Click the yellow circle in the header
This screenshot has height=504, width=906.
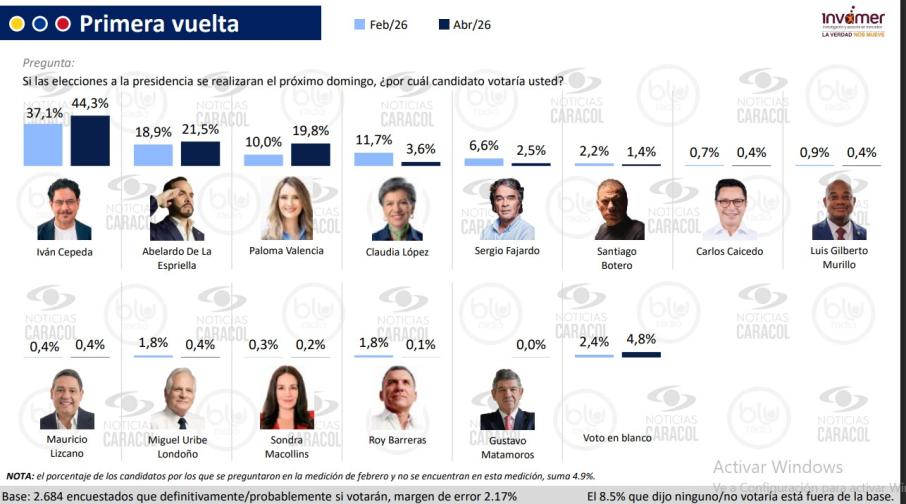tap(17, 23)
